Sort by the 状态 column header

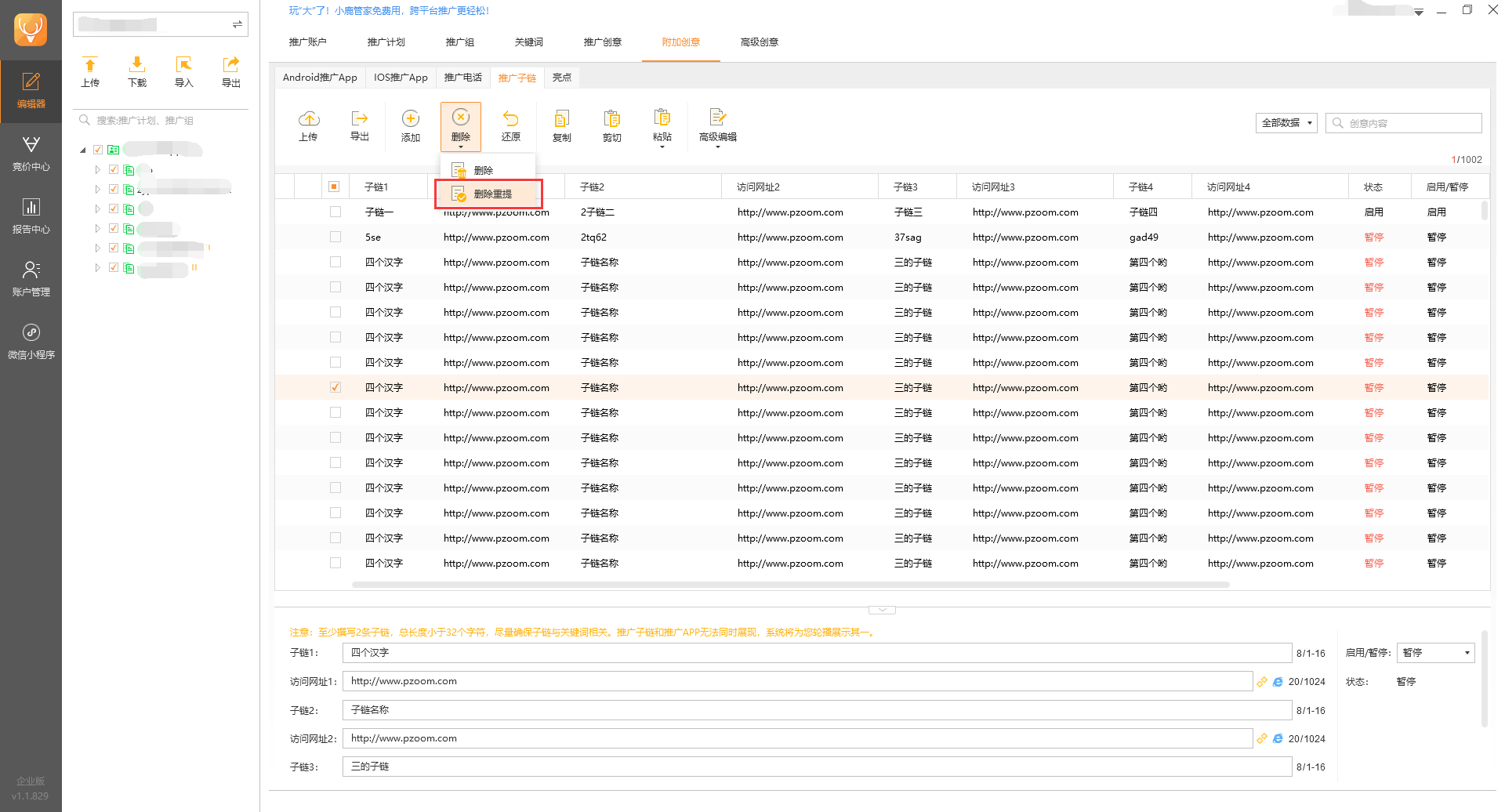point(1373,187)
